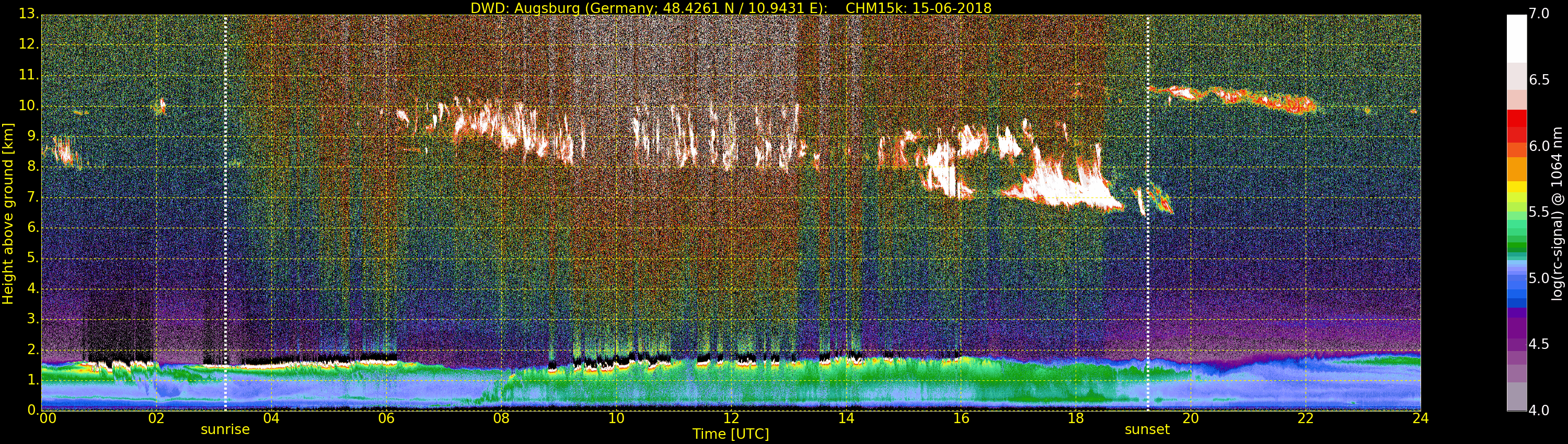The height and width of the screenshot is (444, 1568).
Task: Click the time axis tick label '10'
Action: pyautogui.click(x=616, y=418)
